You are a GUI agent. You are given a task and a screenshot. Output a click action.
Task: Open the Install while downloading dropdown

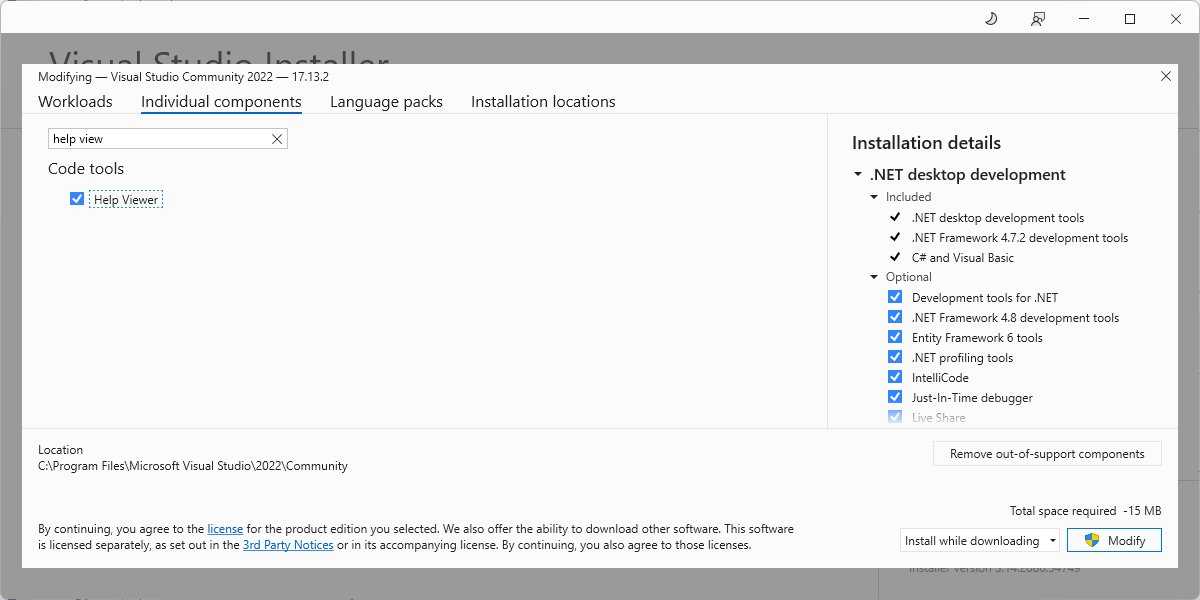[1052, 540]
